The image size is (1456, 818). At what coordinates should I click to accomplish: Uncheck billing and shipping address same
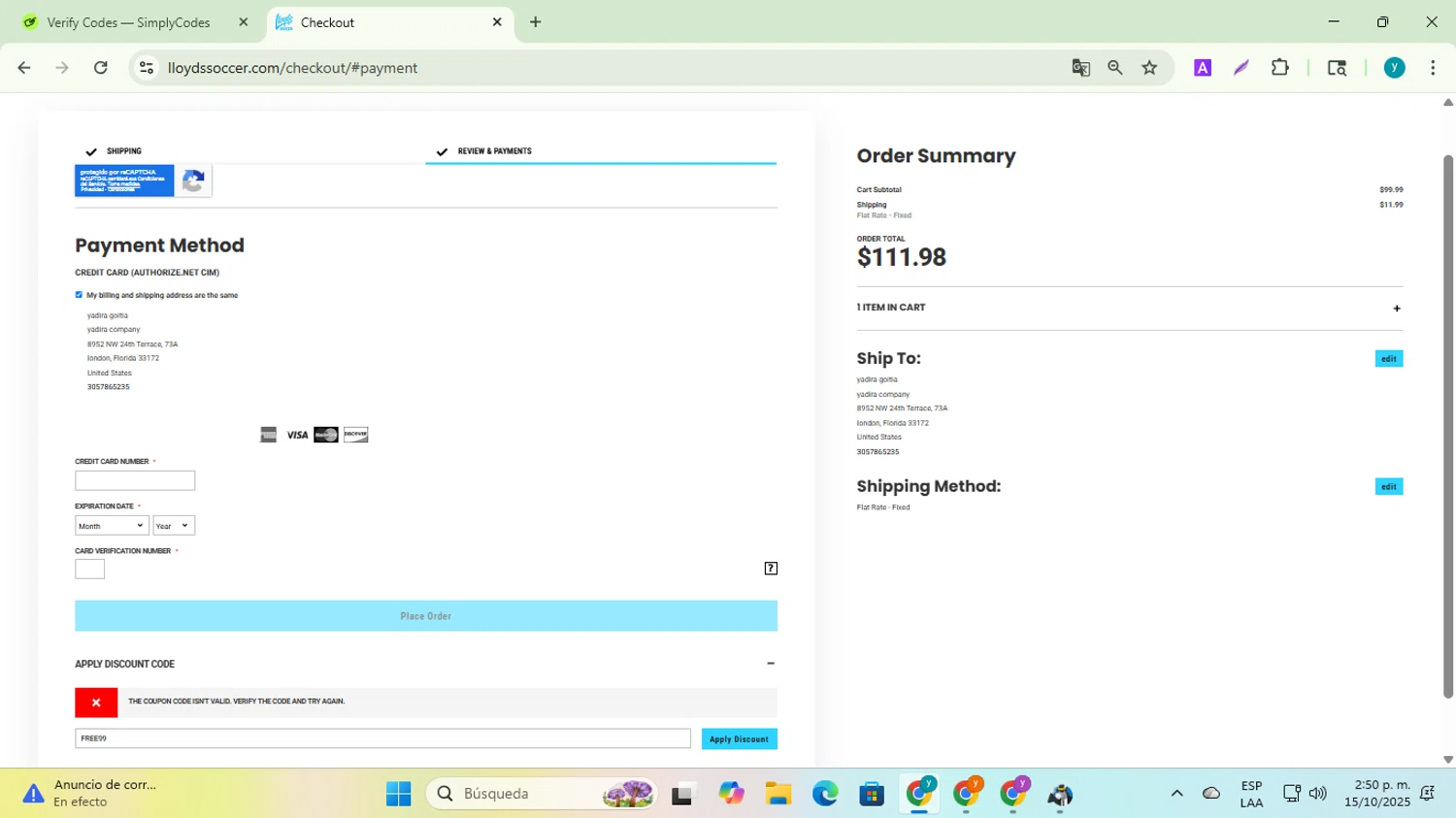coord(79,295)
